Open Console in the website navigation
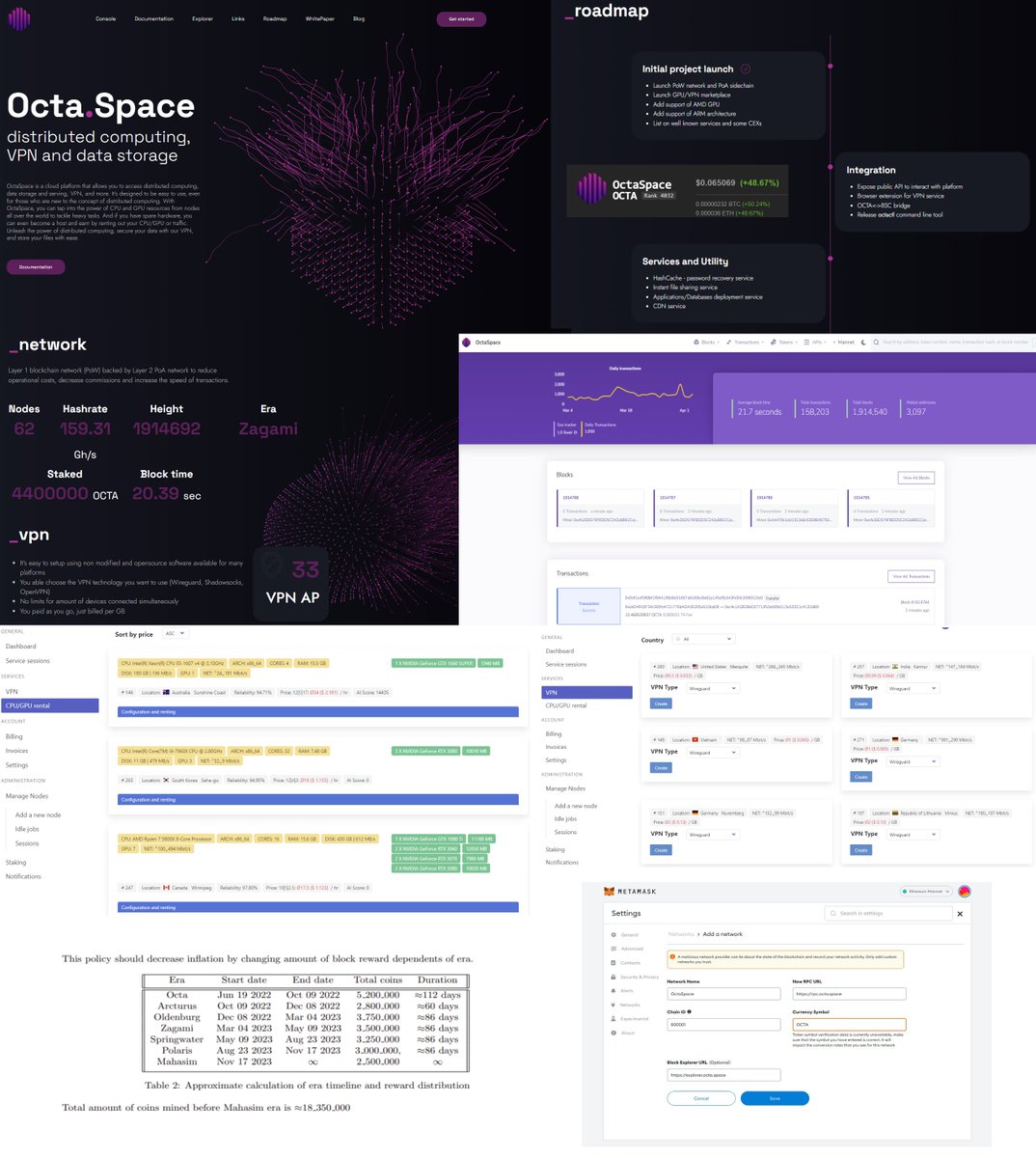 point(106,18)
